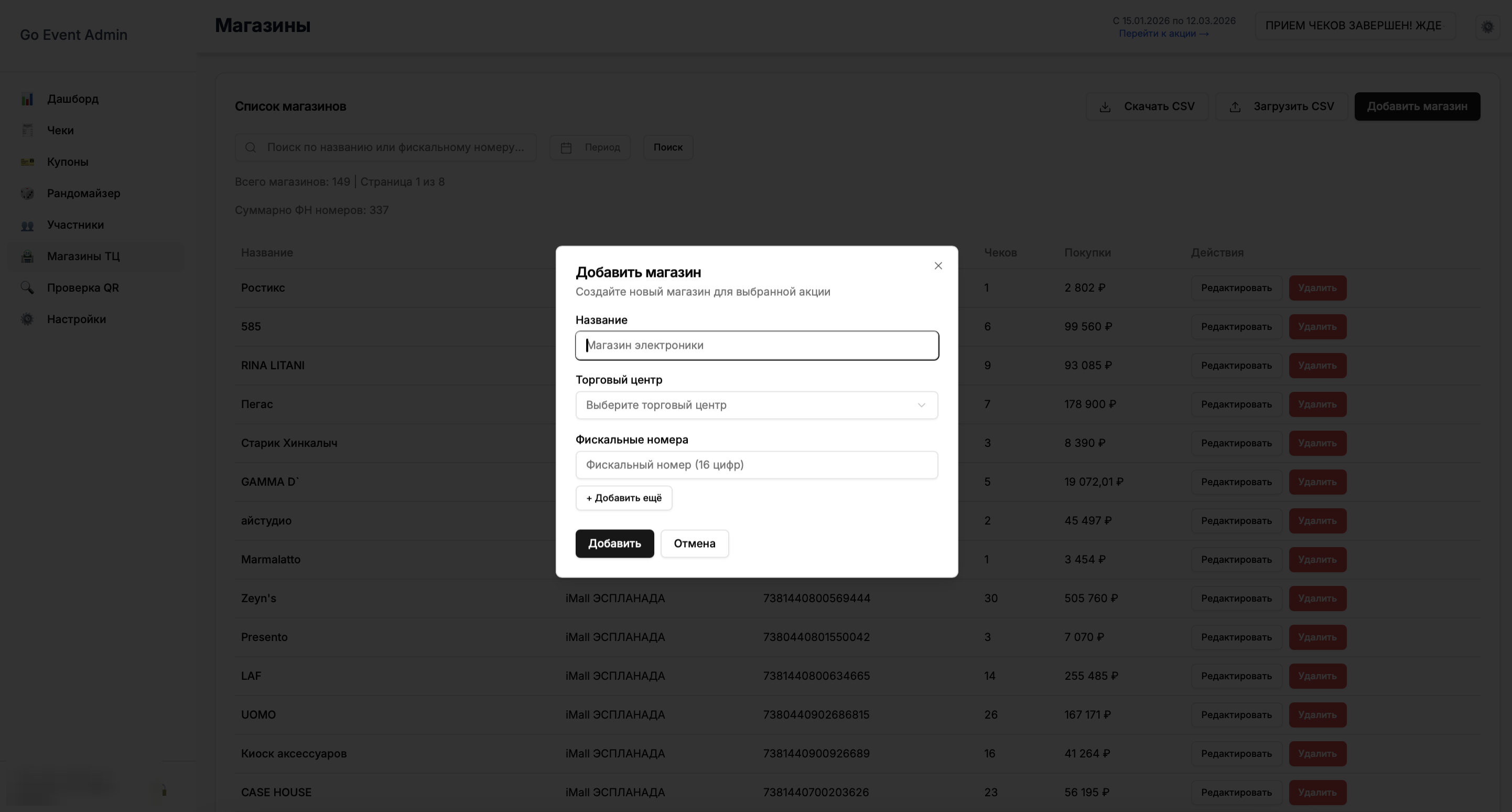Go to Участники section

75,225
